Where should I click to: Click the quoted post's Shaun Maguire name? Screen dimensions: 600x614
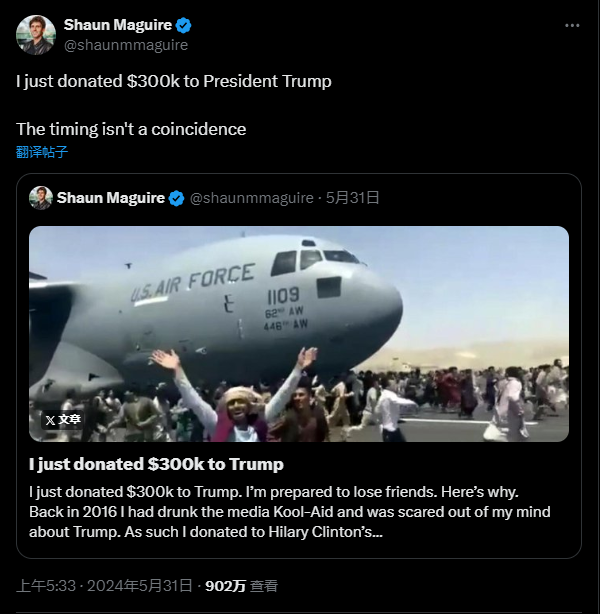(110, 198)
